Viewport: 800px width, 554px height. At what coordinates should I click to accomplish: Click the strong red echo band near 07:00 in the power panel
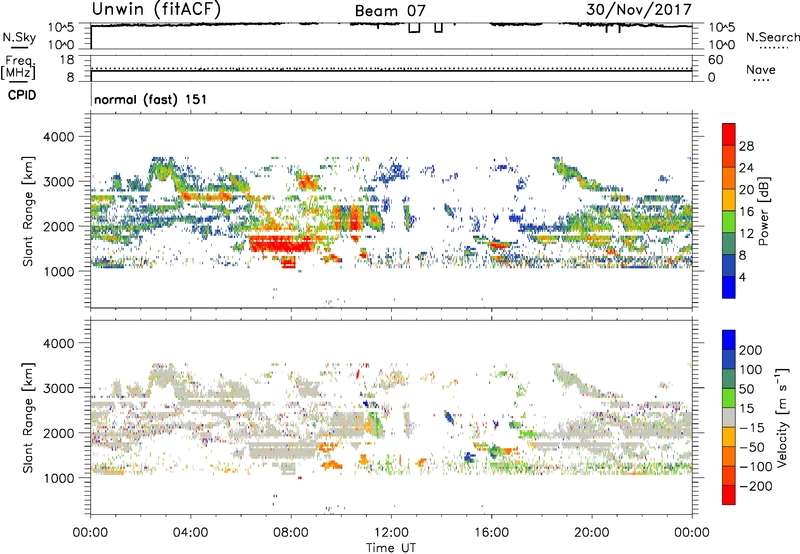[281, 244]
